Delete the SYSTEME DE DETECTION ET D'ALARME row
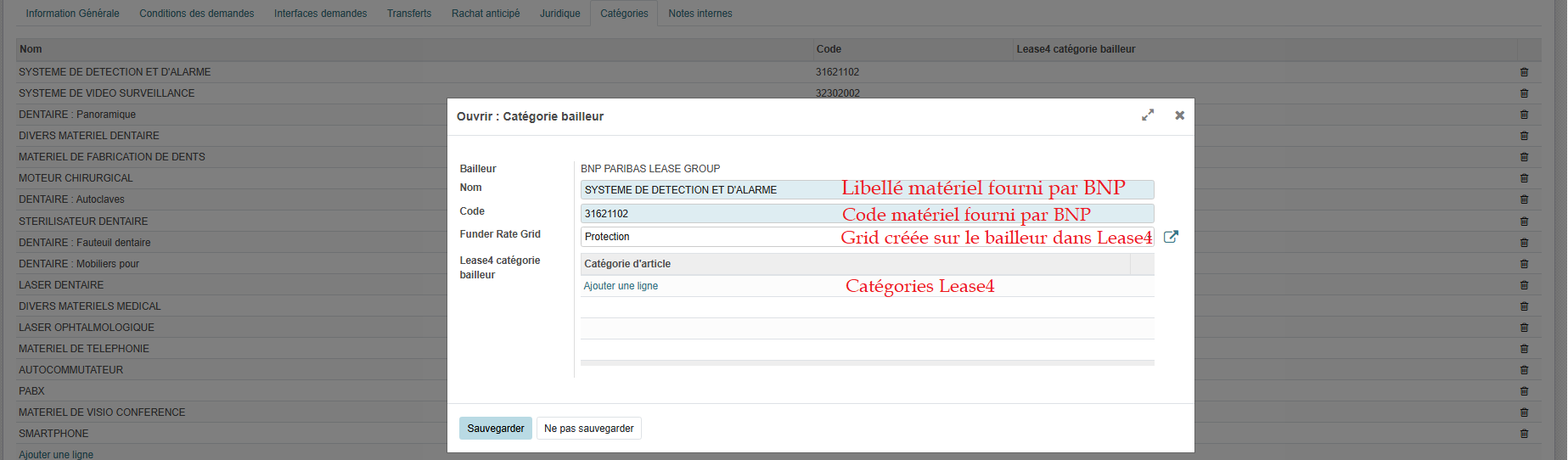 point(1524,72)
